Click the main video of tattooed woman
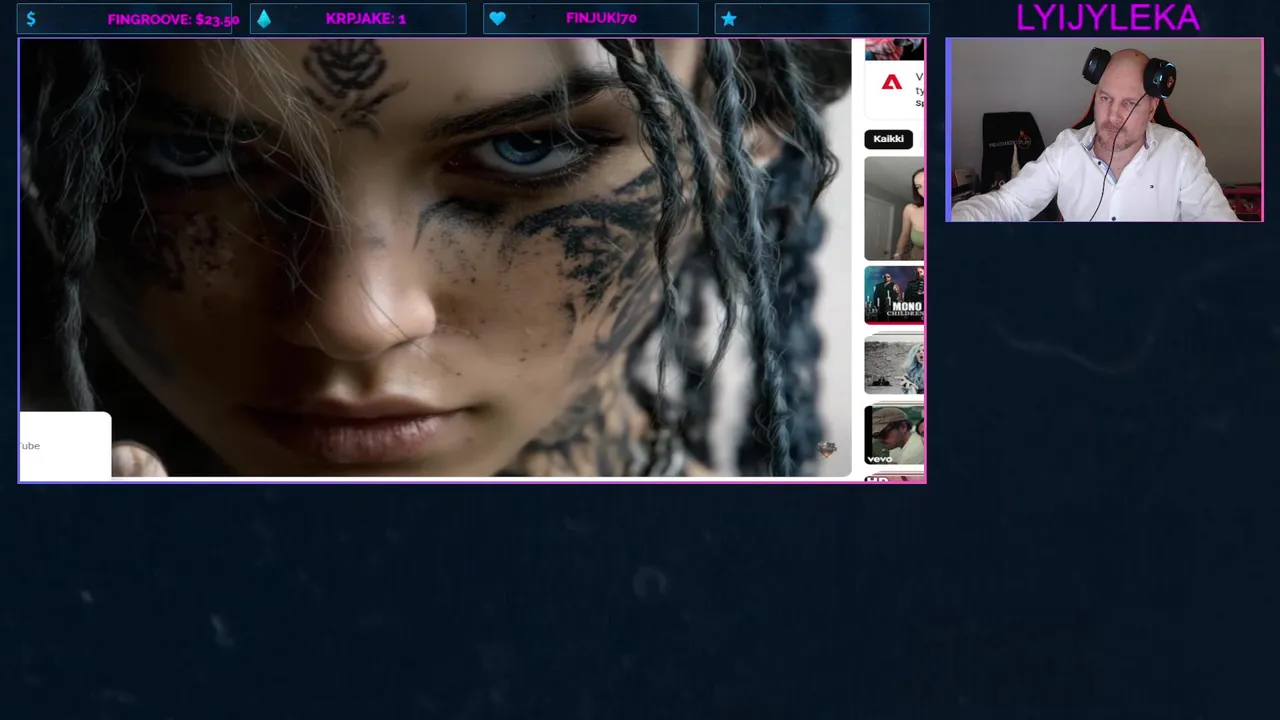This screenshot has height=720, width=1280. (435, 258)
